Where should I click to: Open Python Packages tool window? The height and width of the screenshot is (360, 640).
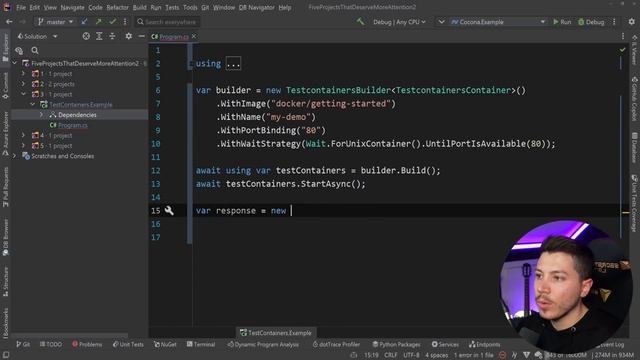click(x=396, y=344)
